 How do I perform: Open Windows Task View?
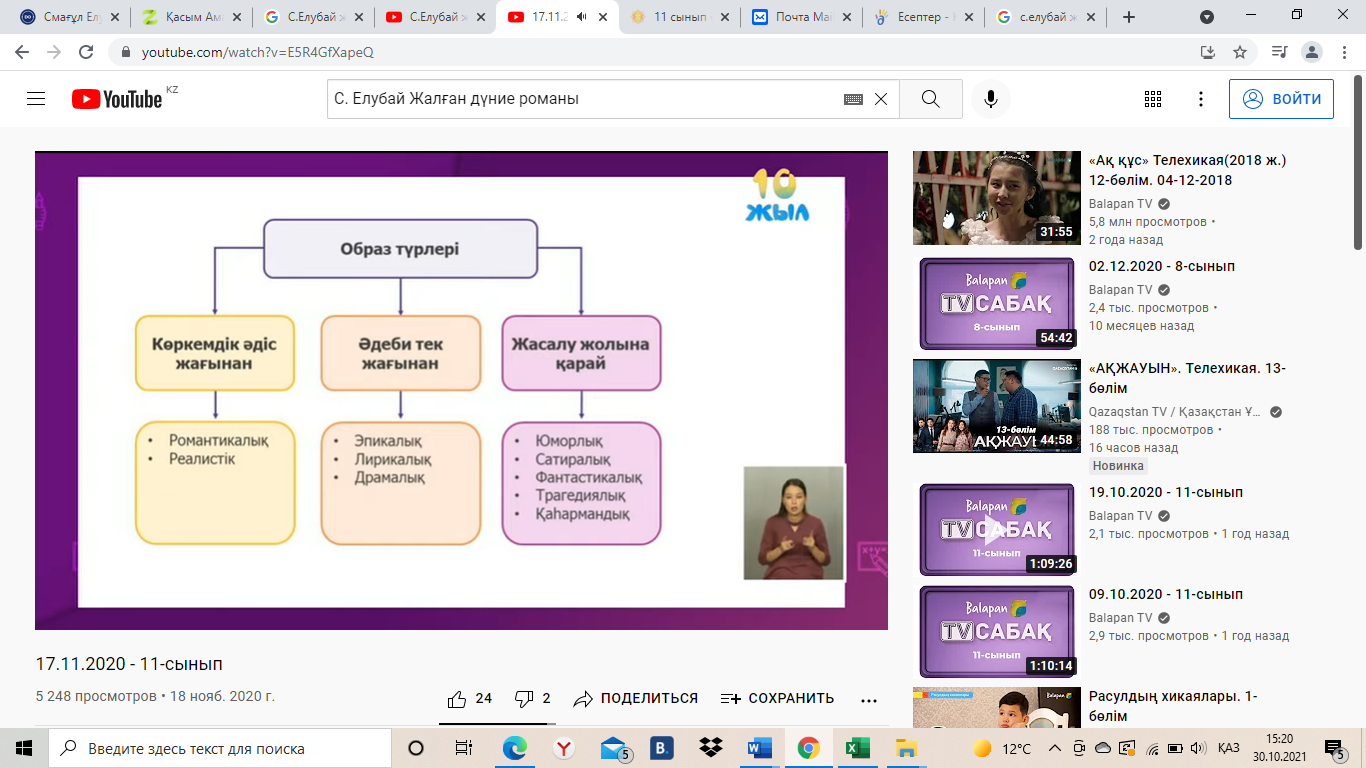coord(464,748)
